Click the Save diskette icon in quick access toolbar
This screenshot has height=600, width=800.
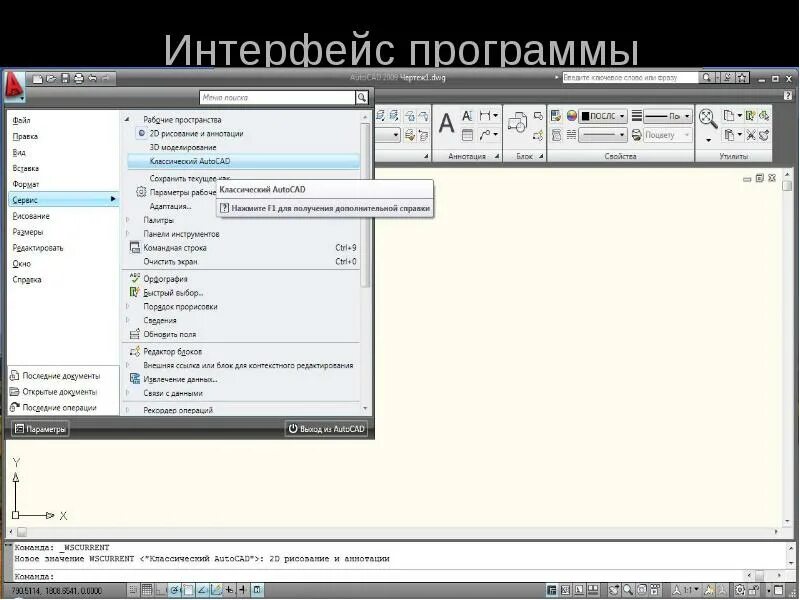[x=65, y=79]
